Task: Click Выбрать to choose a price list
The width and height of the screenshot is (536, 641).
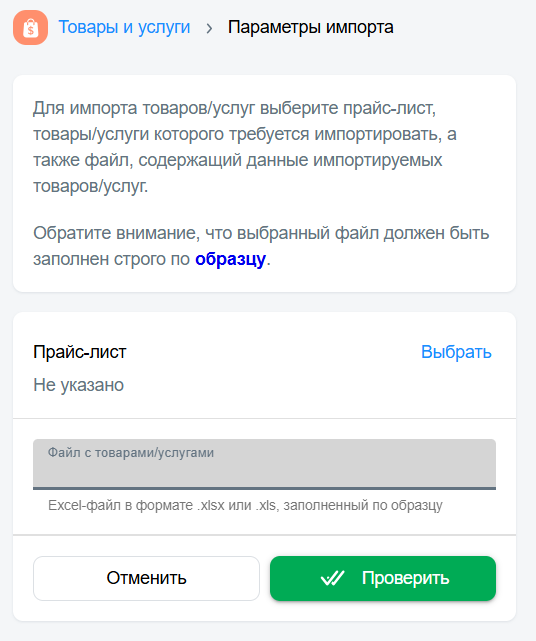Action: 456,352
